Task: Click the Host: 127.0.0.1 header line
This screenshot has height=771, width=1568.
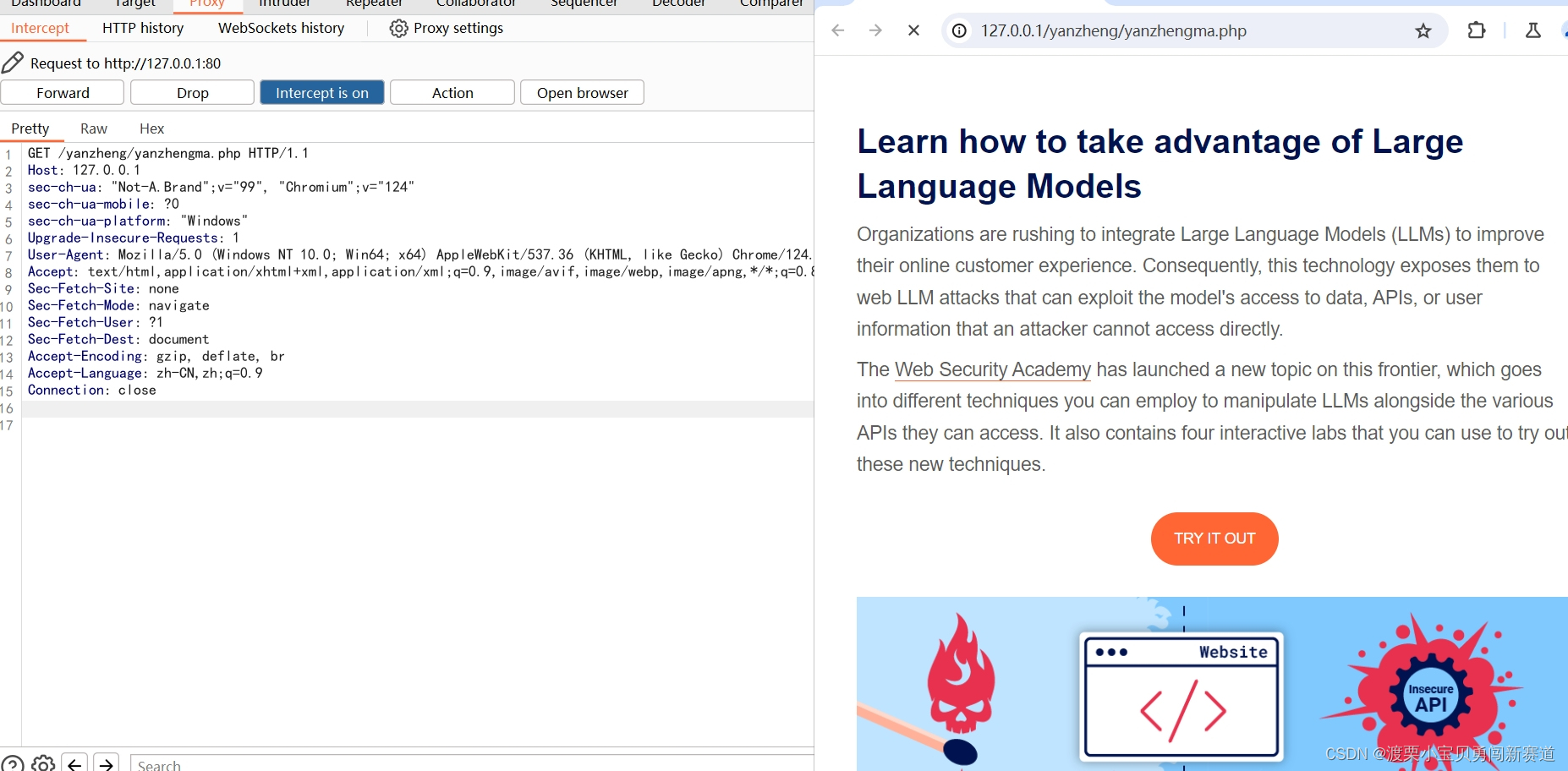Action: click(84, 170)
